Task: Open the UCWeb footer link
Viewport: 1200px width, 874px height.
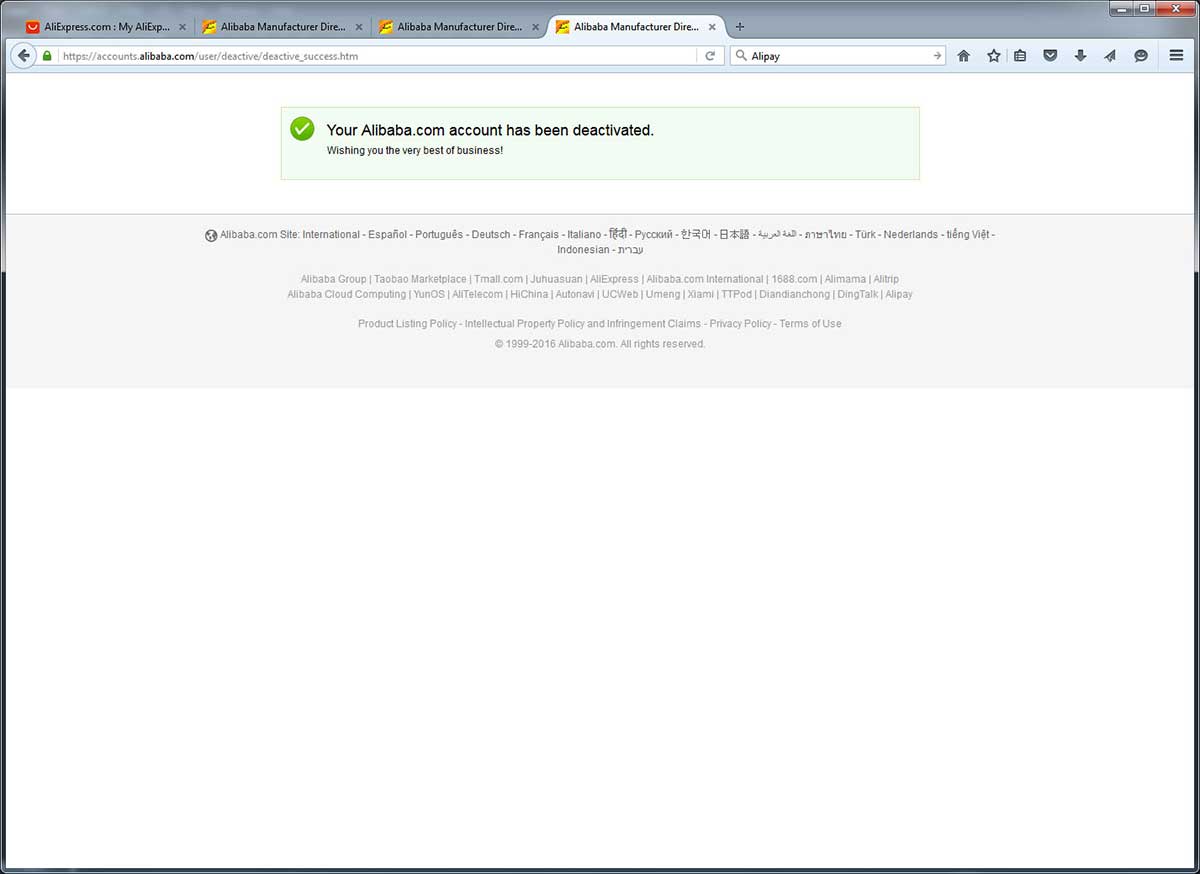Action: 620,295
